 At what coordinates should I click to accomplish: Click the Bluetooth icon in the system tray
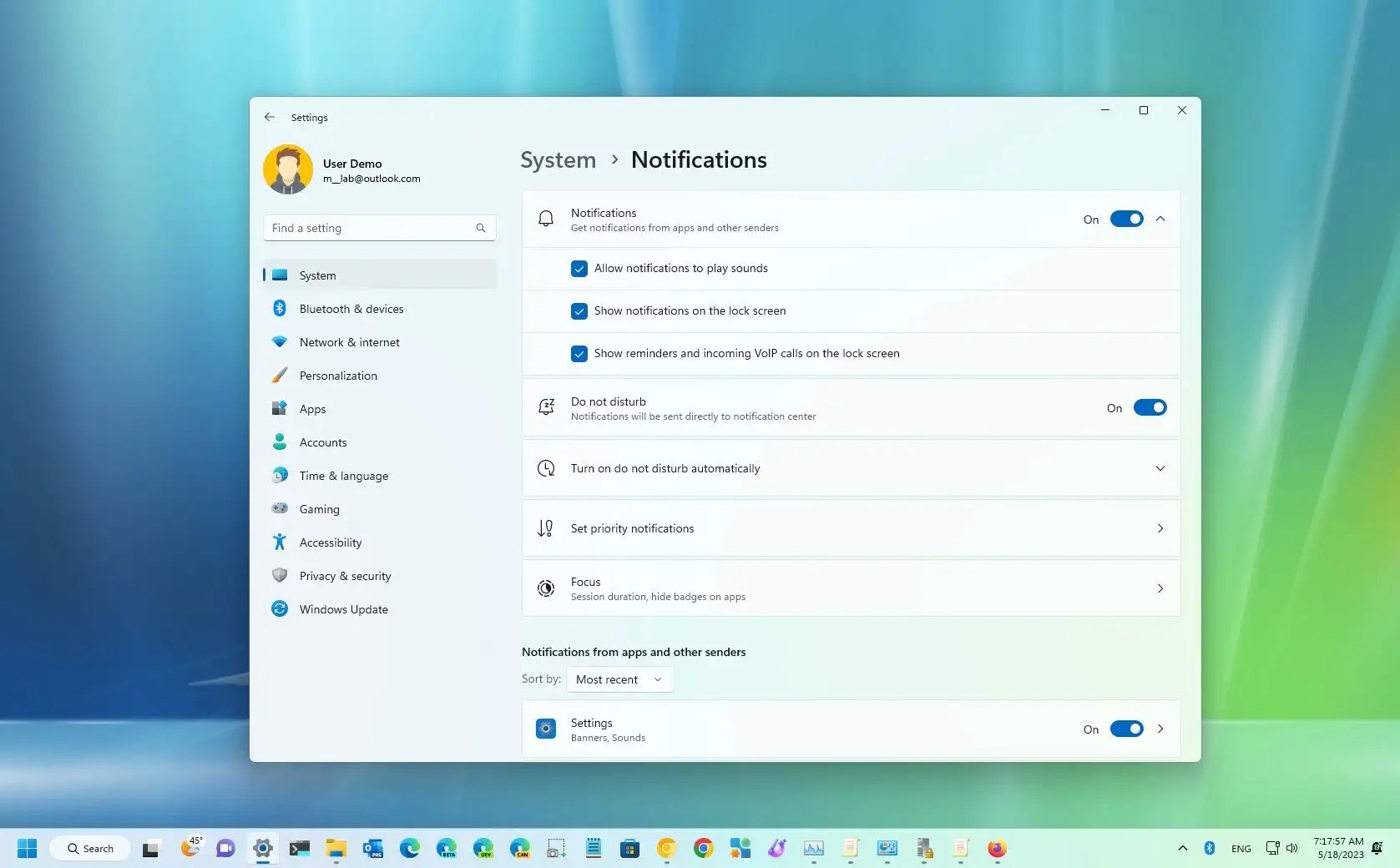click(x=1209, y=848)
